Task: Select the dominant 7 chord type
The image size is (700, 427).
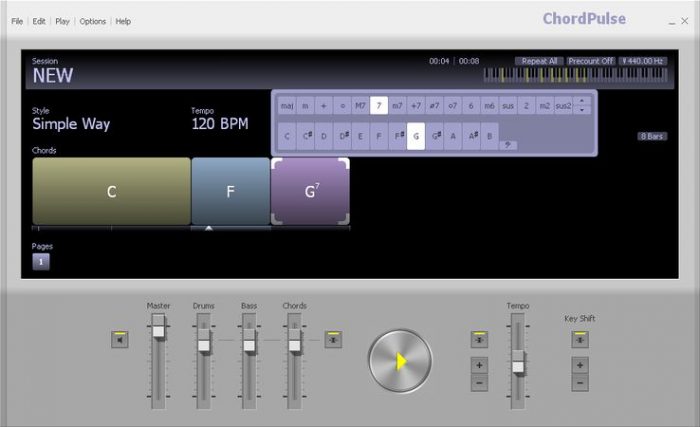Action: pos(379,105)
